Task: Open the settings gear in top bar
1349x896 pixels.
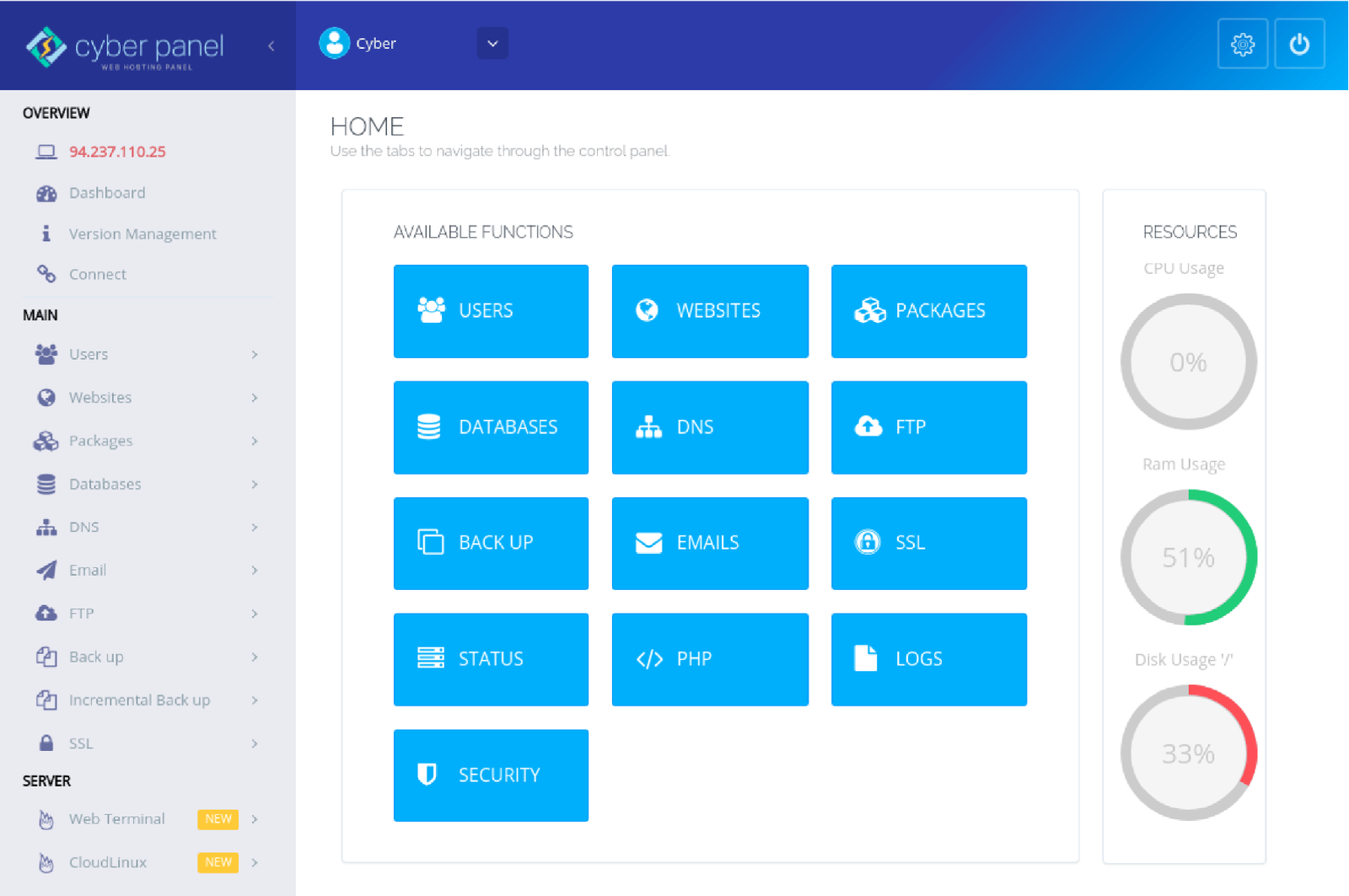Action: (1242, 44)
